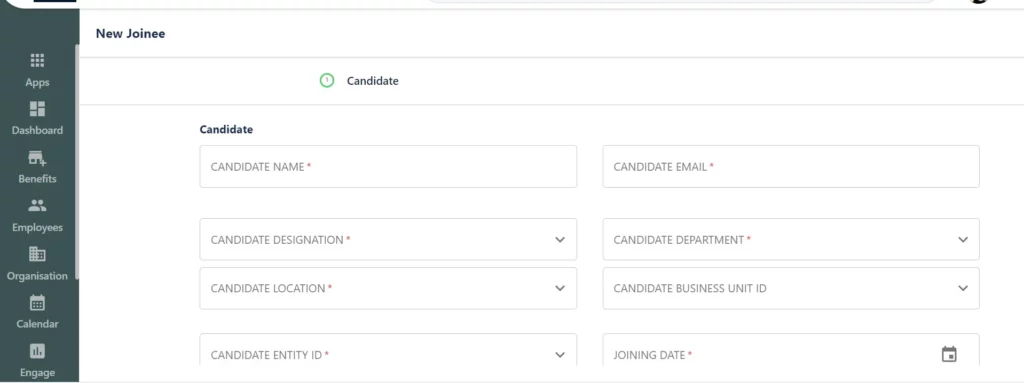The image size is (1024, 383).
Task: Click the Candidate Email input field
Action: click(791, 167)
